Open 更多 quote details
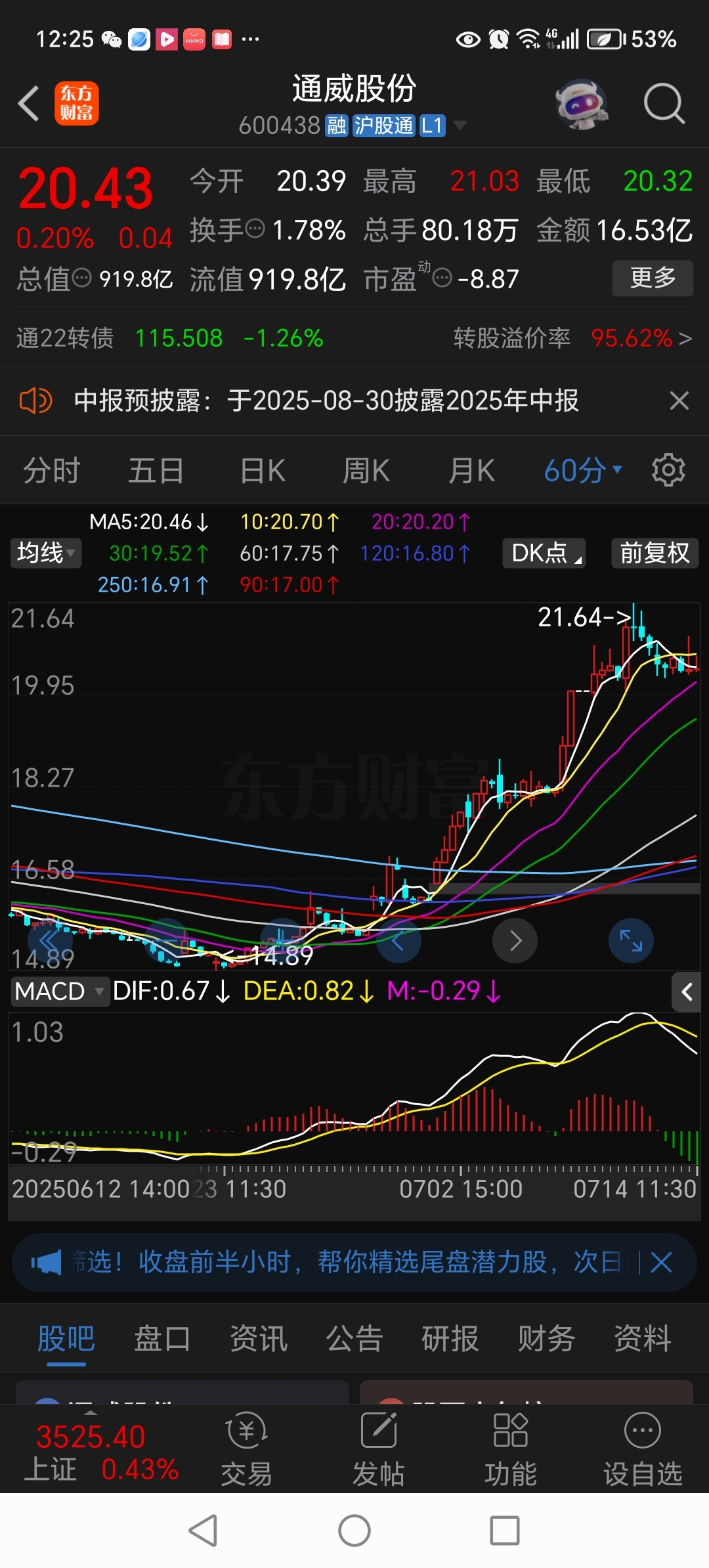The height and width of the screenshot is (1568, 709). [653, 278]
